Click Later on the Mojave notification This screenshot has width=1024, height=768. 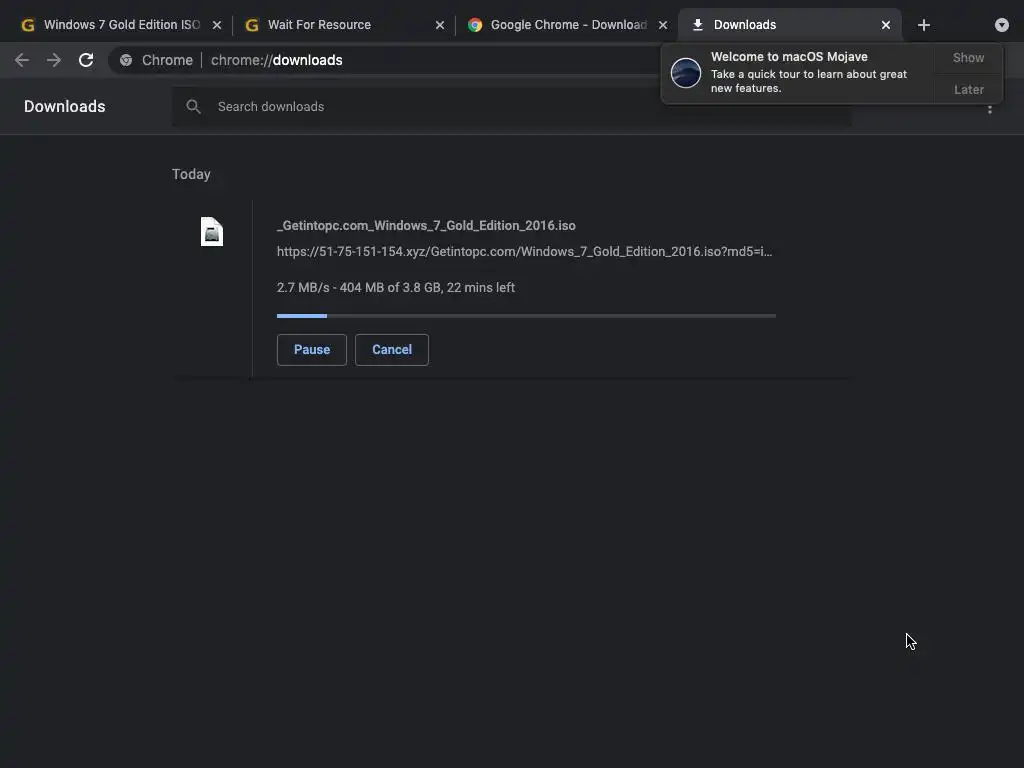(968, 89)
